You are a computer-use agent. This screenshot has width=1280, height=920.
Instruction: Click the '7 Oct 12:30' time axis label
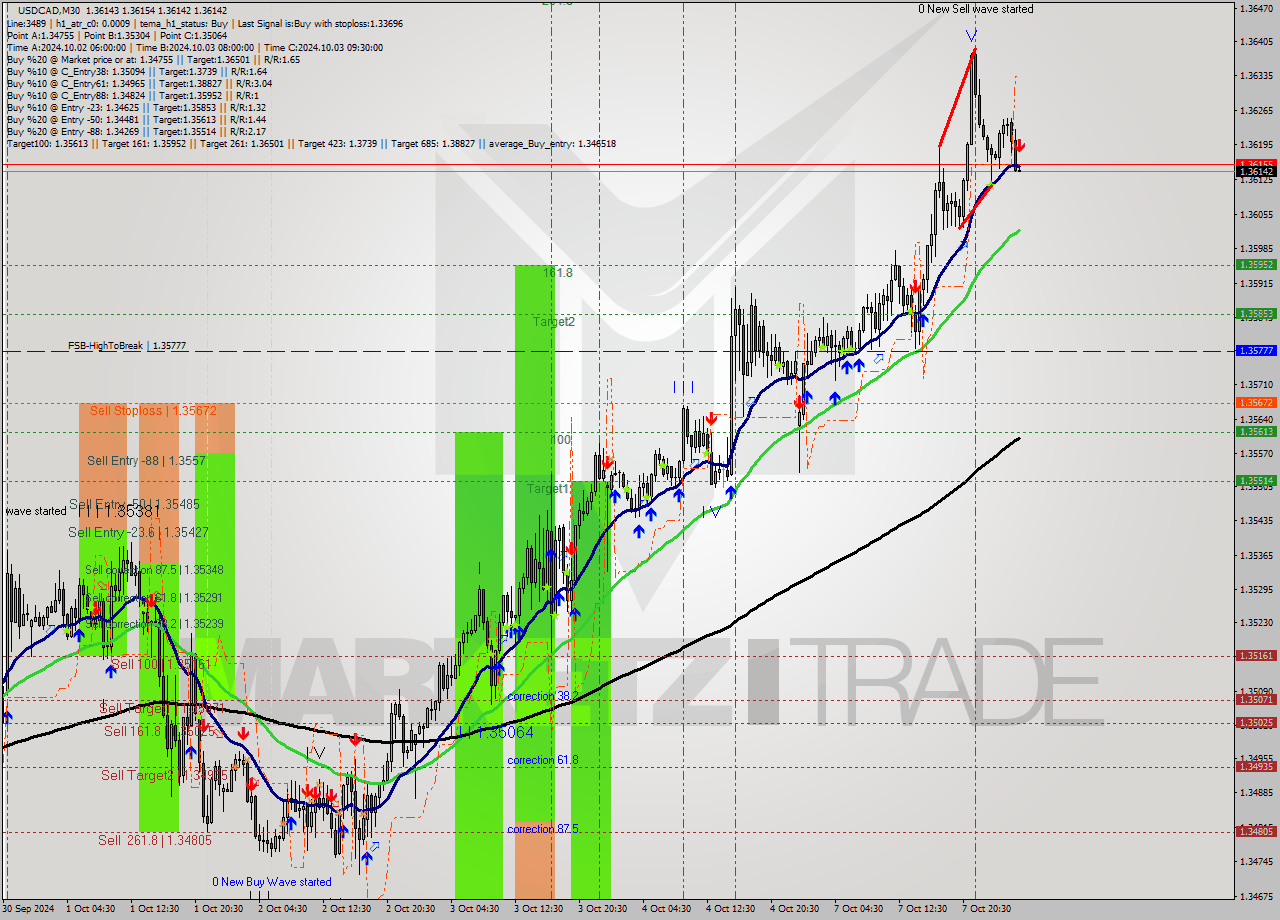pos(922,909)
